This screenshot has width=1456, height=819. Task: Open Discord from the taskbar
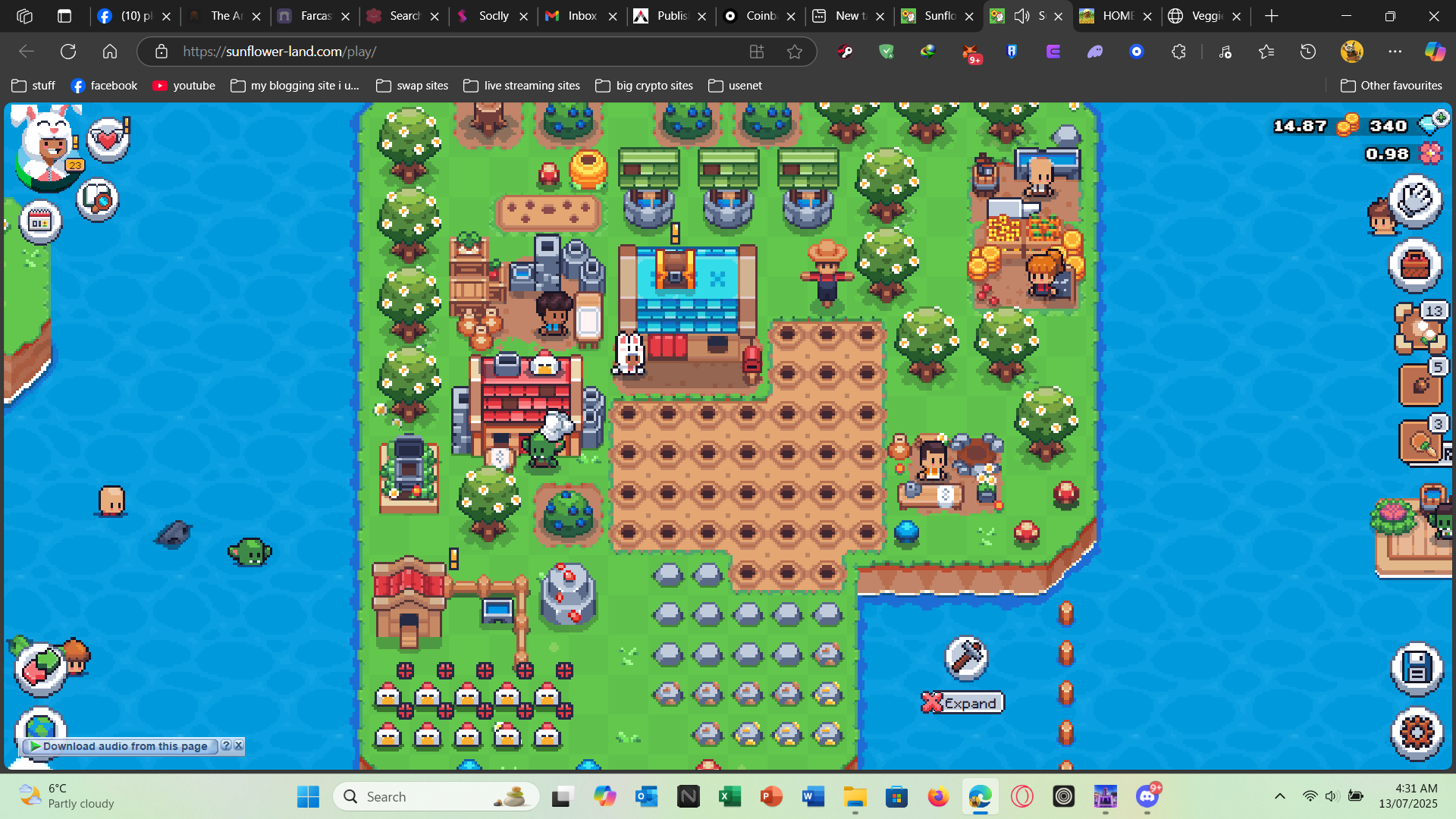tap(1147, 796)
